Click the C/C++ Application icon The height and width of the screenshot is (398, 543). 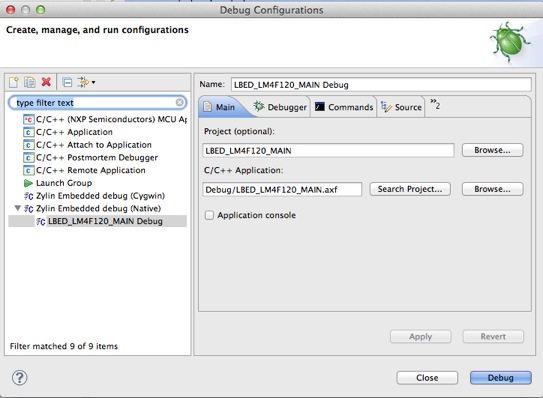click(28, 132)
